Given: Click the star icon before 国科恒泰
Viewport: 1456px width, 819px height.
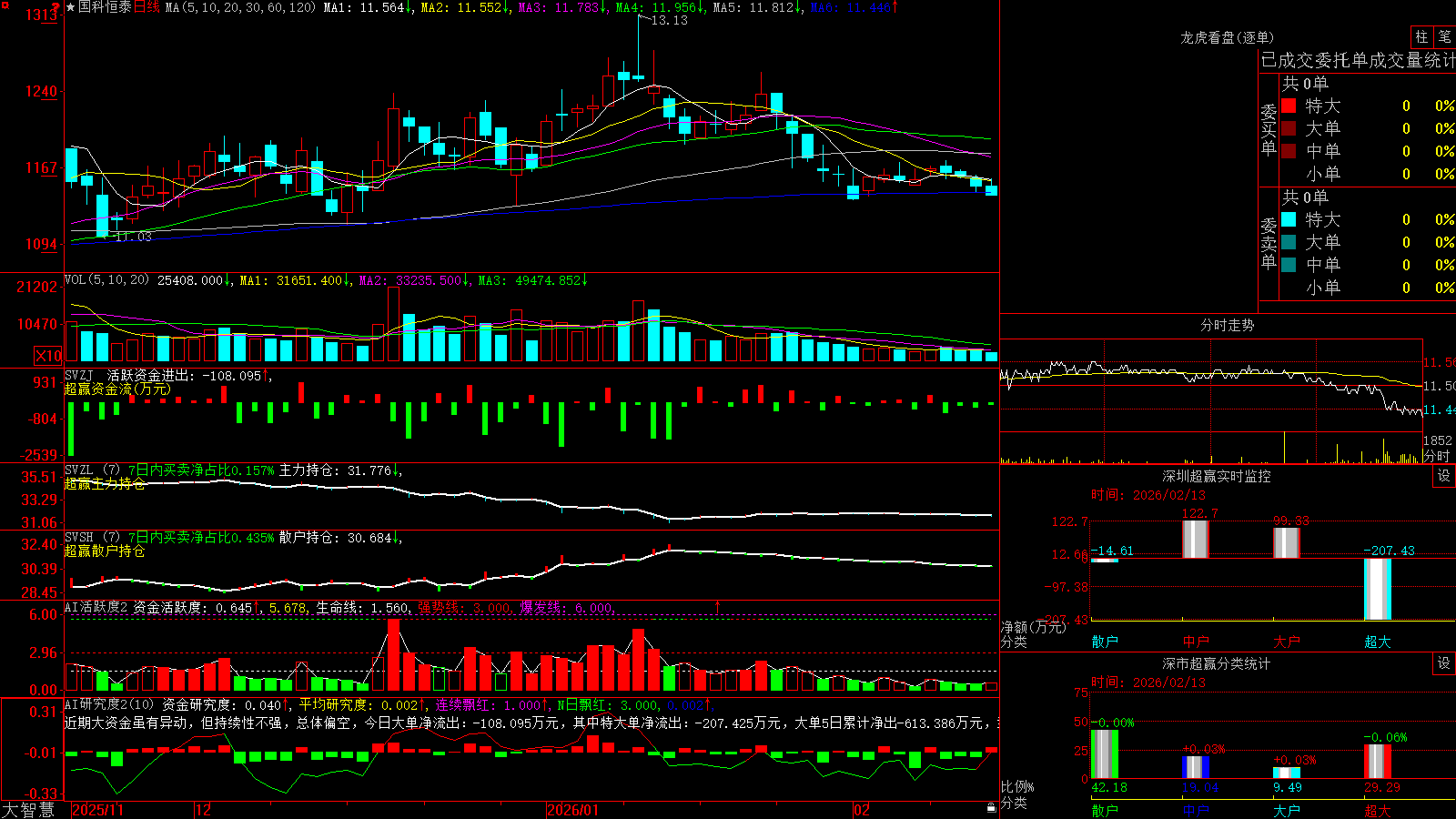Looking at the screenshot, I should (x=71, y=7).
